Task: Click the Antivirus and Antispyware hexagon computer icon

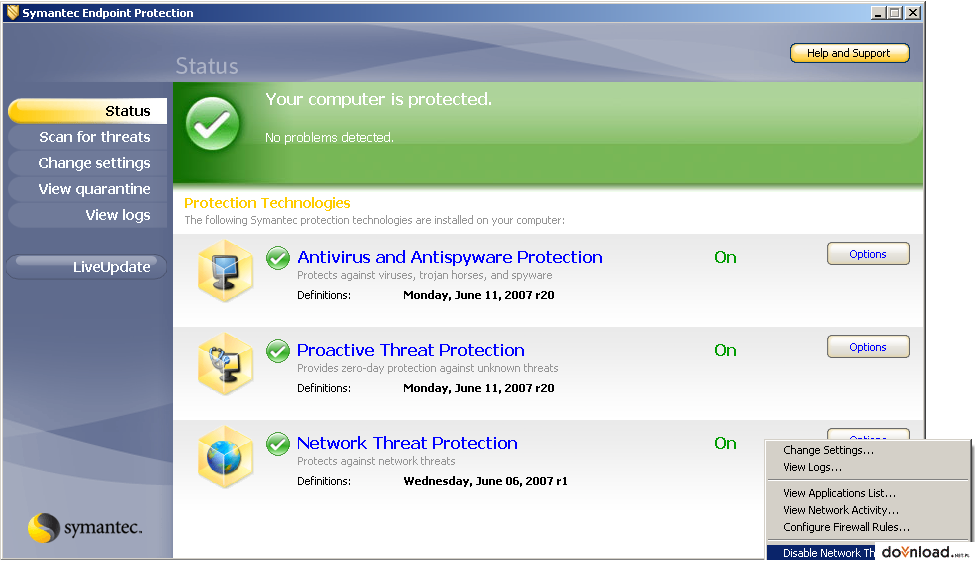Action: tap(225, 271)
